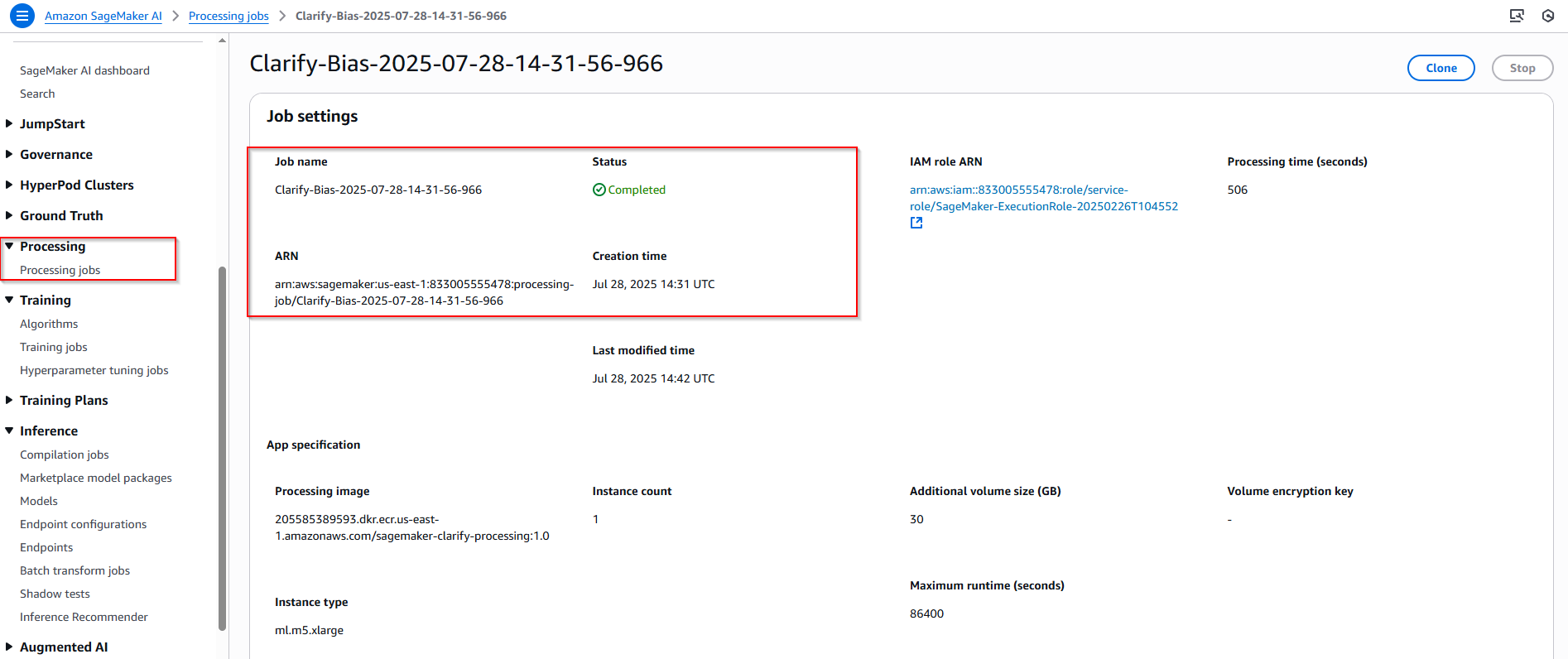Collapse the Training section

point(9,300)
